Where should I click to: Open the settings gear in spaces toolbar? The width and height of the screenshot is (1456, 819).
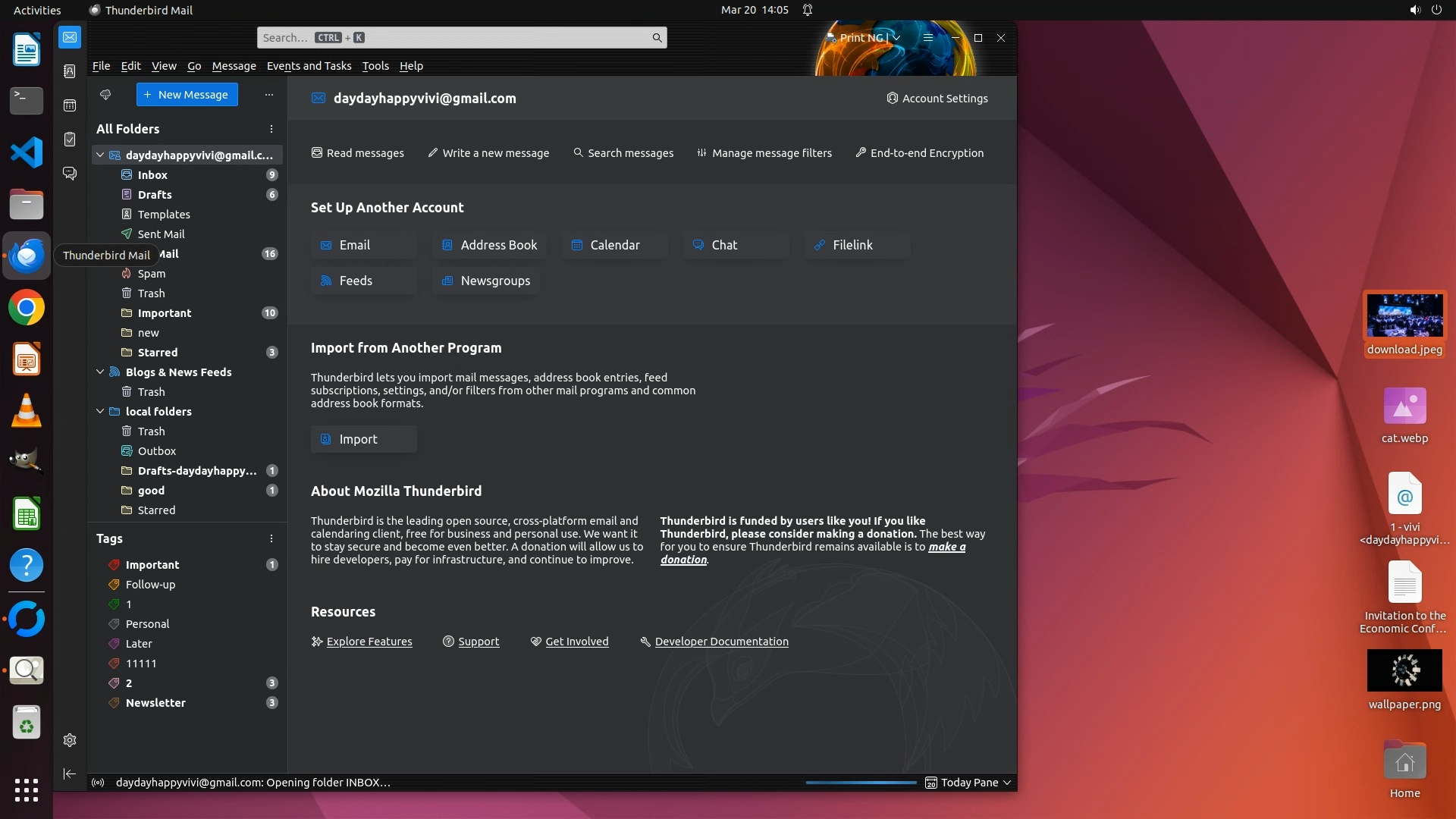70,740
